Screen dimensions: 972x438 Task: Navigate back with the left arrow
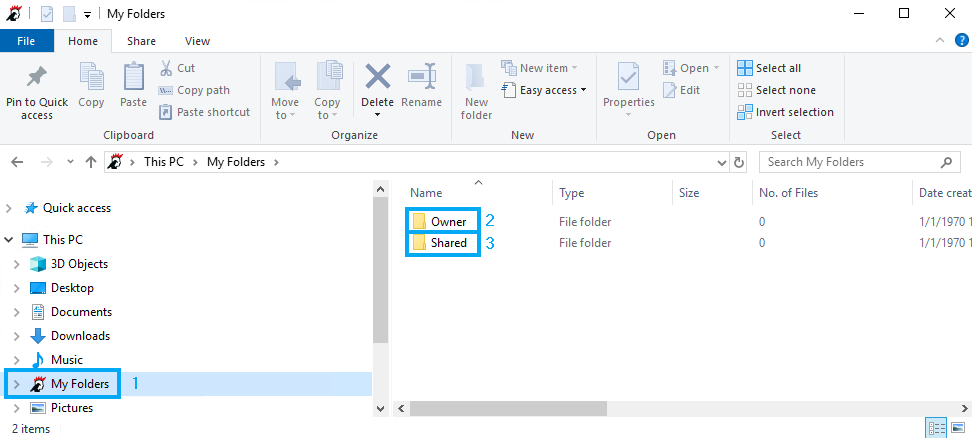[17, 162]
